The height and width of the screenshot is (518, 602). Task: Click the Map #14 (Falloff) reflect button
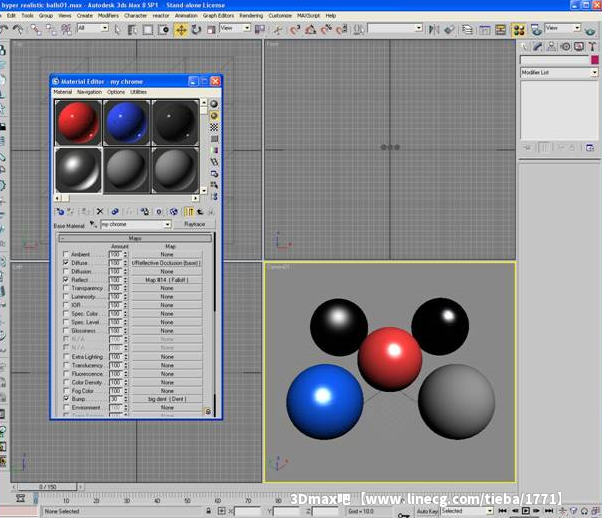click(x=167, y=280)
